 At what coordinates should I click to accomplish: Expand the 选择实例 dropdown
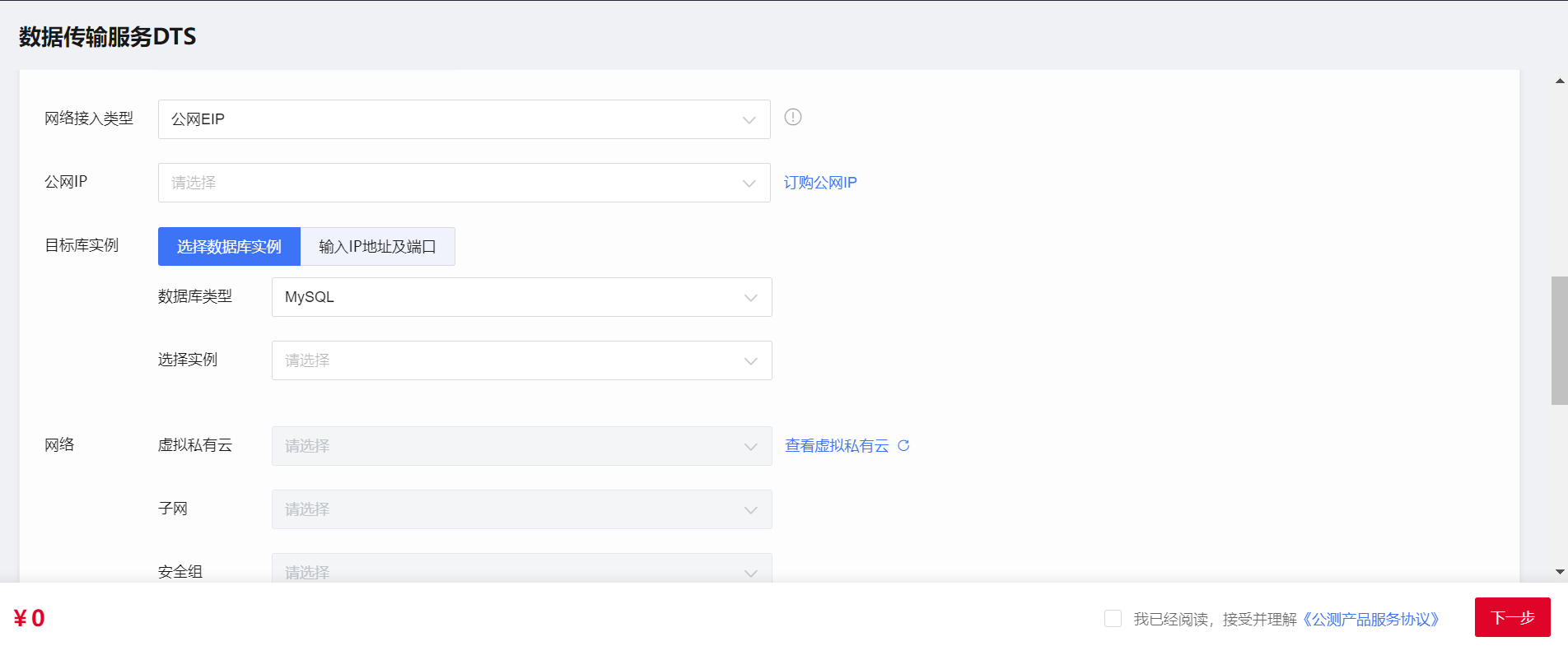520,360
